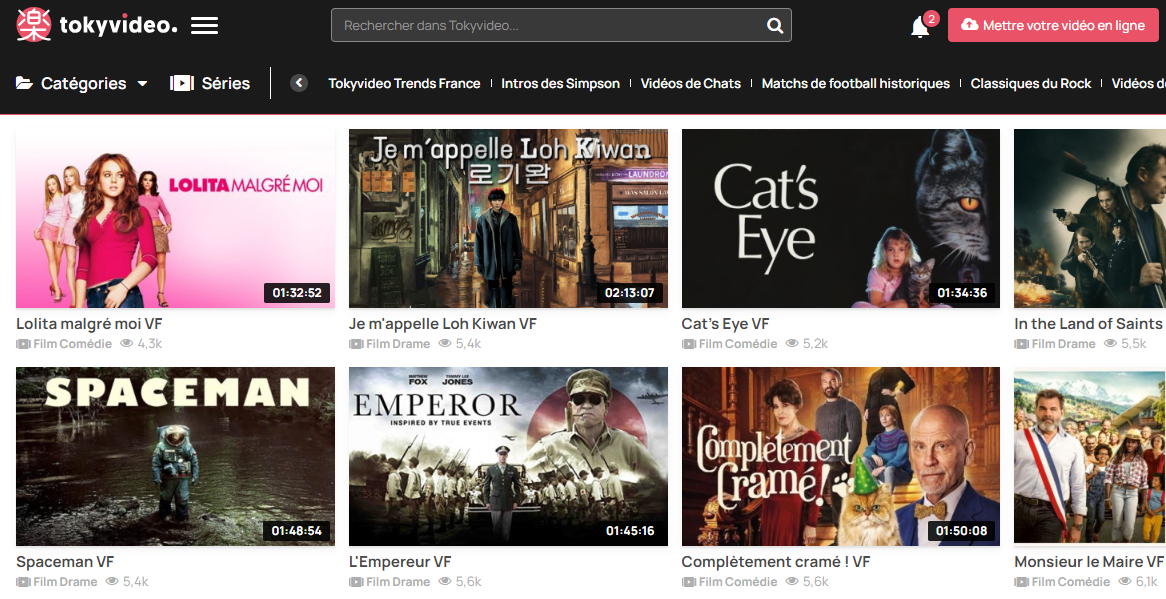
Task: Click duration badge 02:13:07
Action: pos(629,293)
